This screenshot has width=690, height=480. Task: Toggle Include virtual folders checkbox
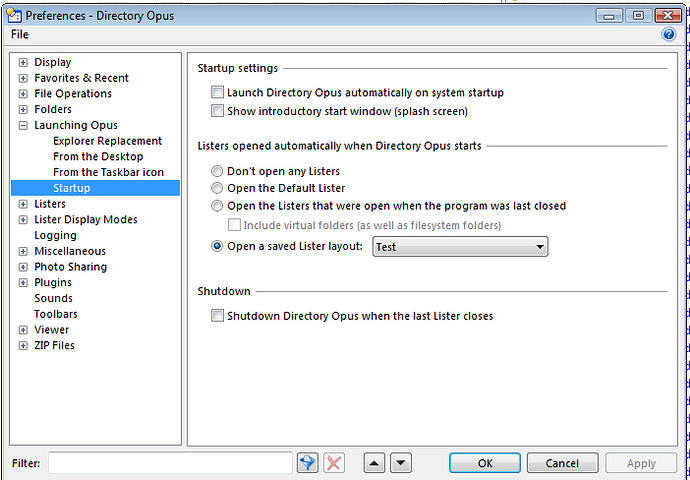point(234,225)
